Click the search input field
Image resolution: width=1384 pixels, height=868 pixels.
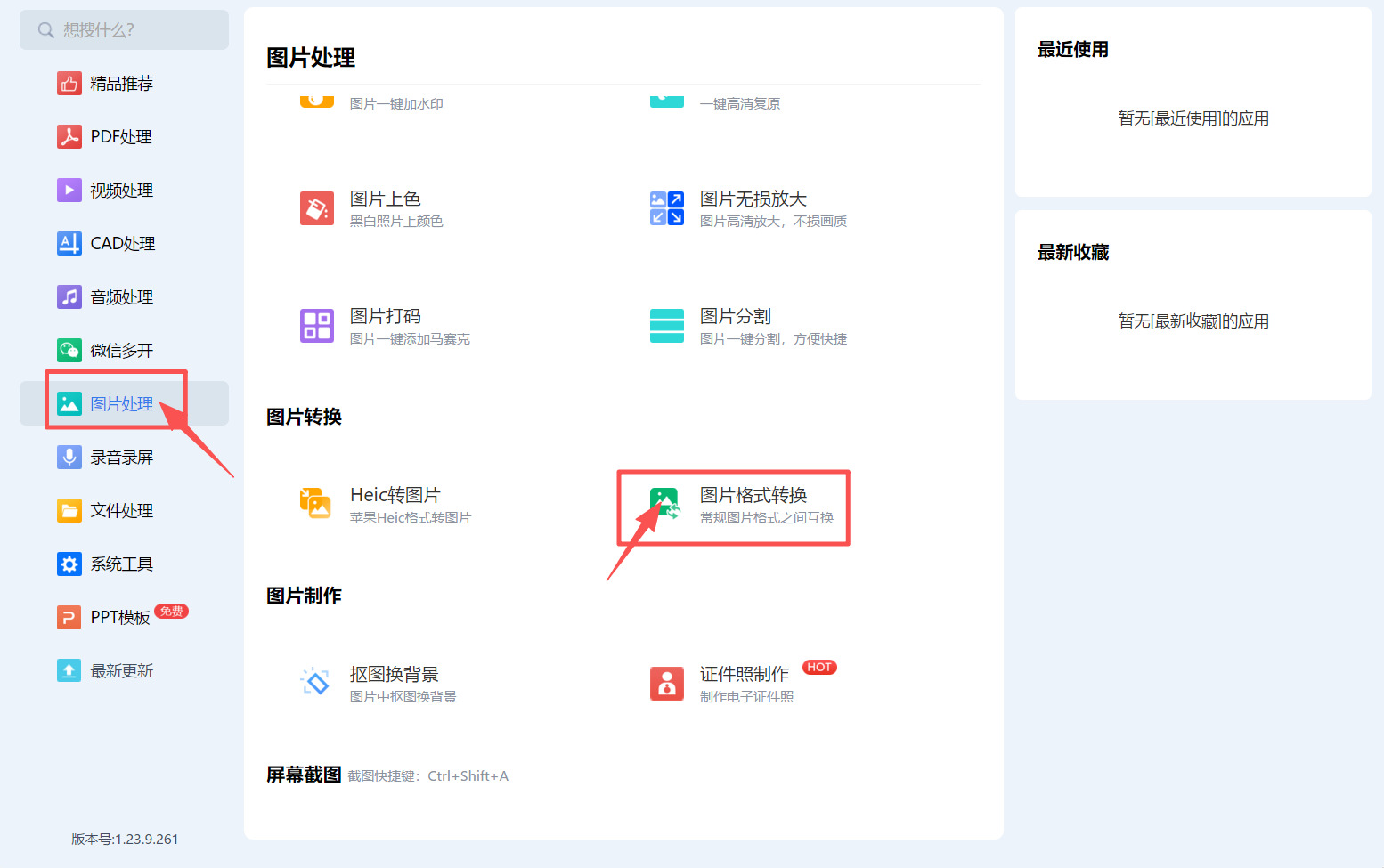124,29
